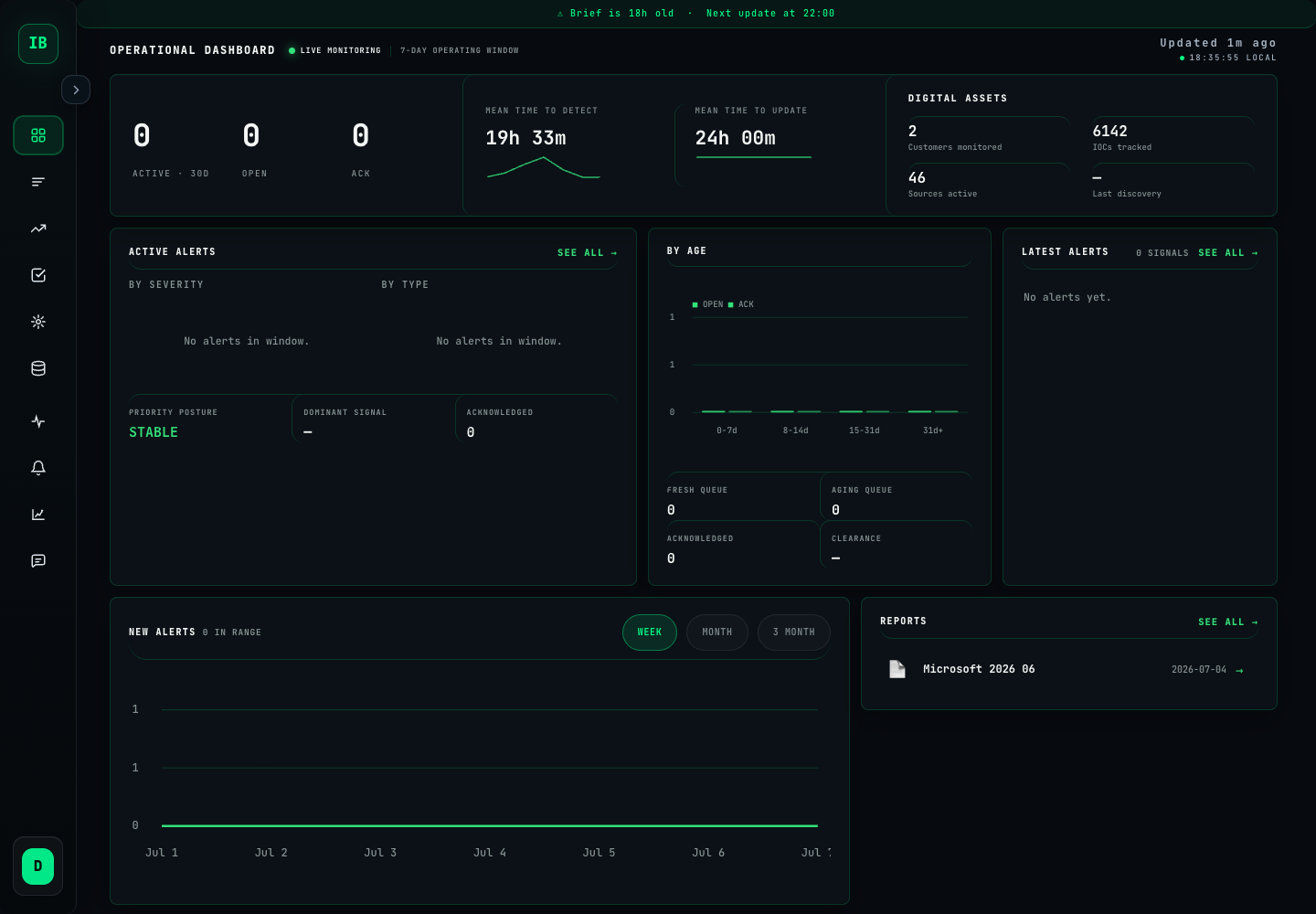
Task: Click Mean Time to Detect value 19h 33m
Action: (x=525, y=138)
